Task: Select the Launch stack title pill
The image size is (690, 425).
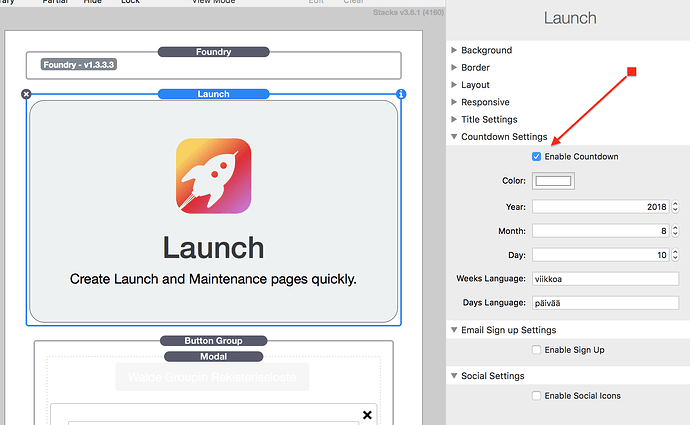Action: (213, 94)
